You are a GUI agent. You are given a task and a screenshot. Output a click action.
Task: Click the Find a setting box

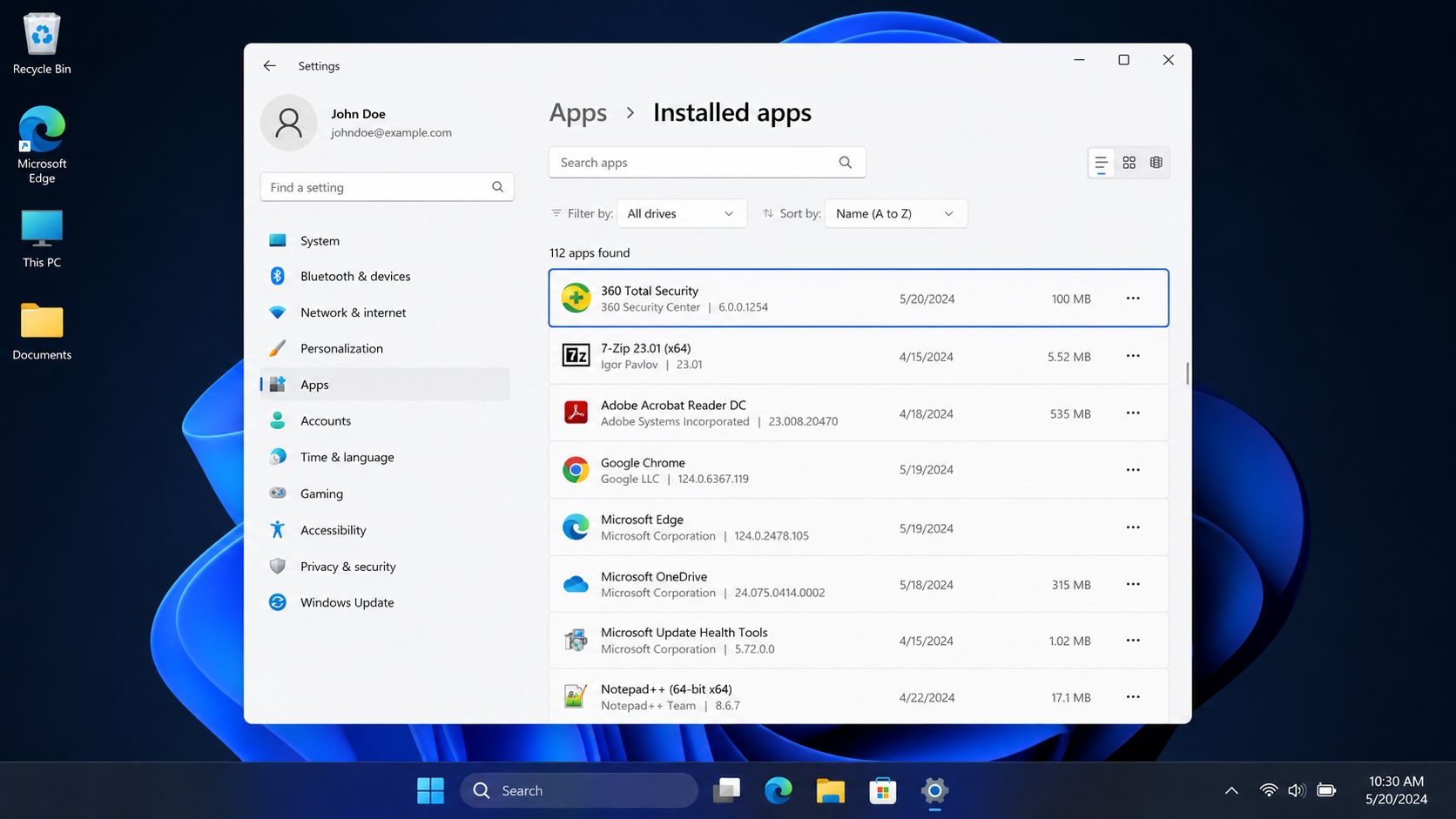(387, 187)
